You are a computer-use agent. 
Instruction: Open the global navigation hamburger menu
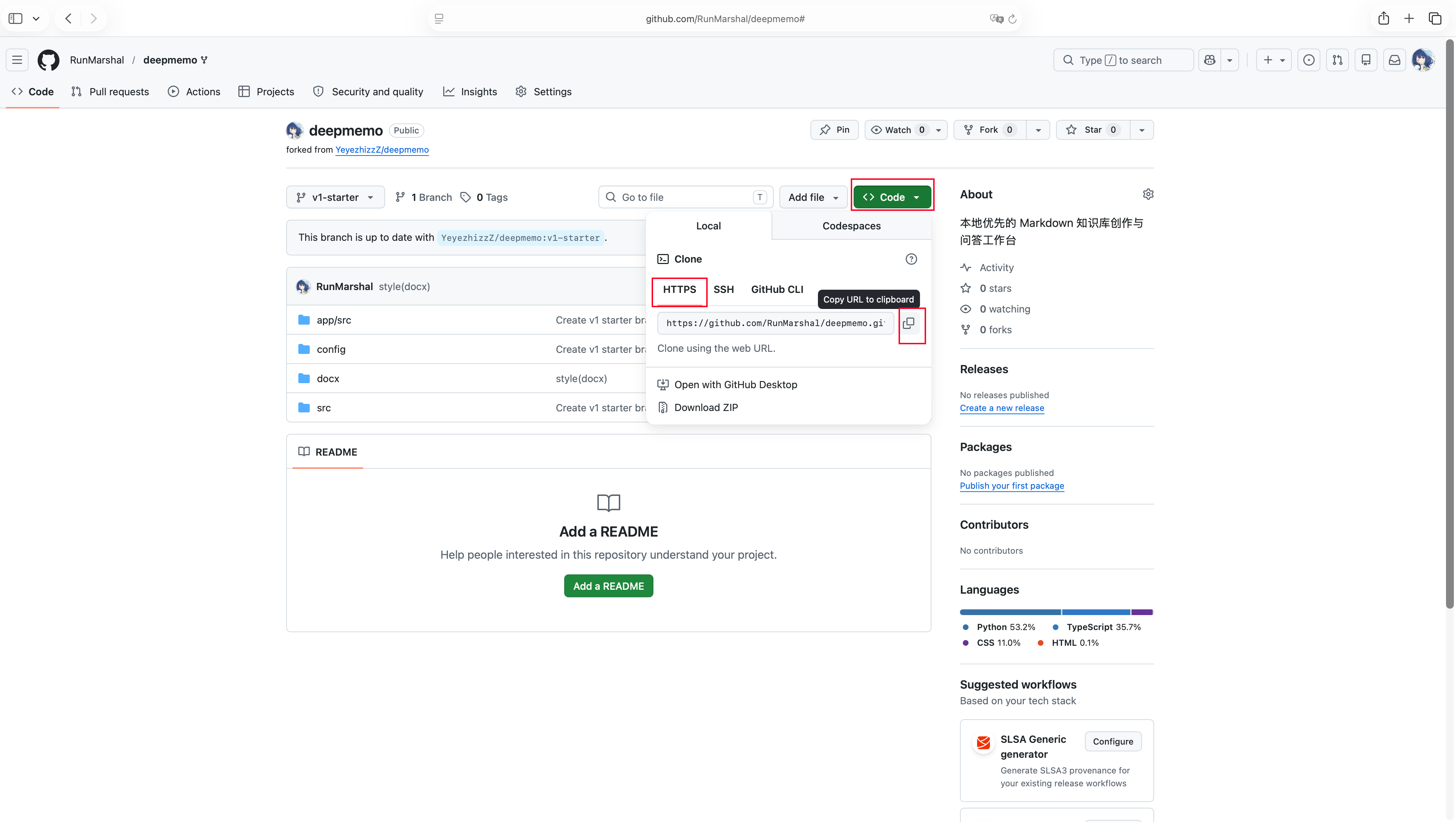(x=17, y=60)
